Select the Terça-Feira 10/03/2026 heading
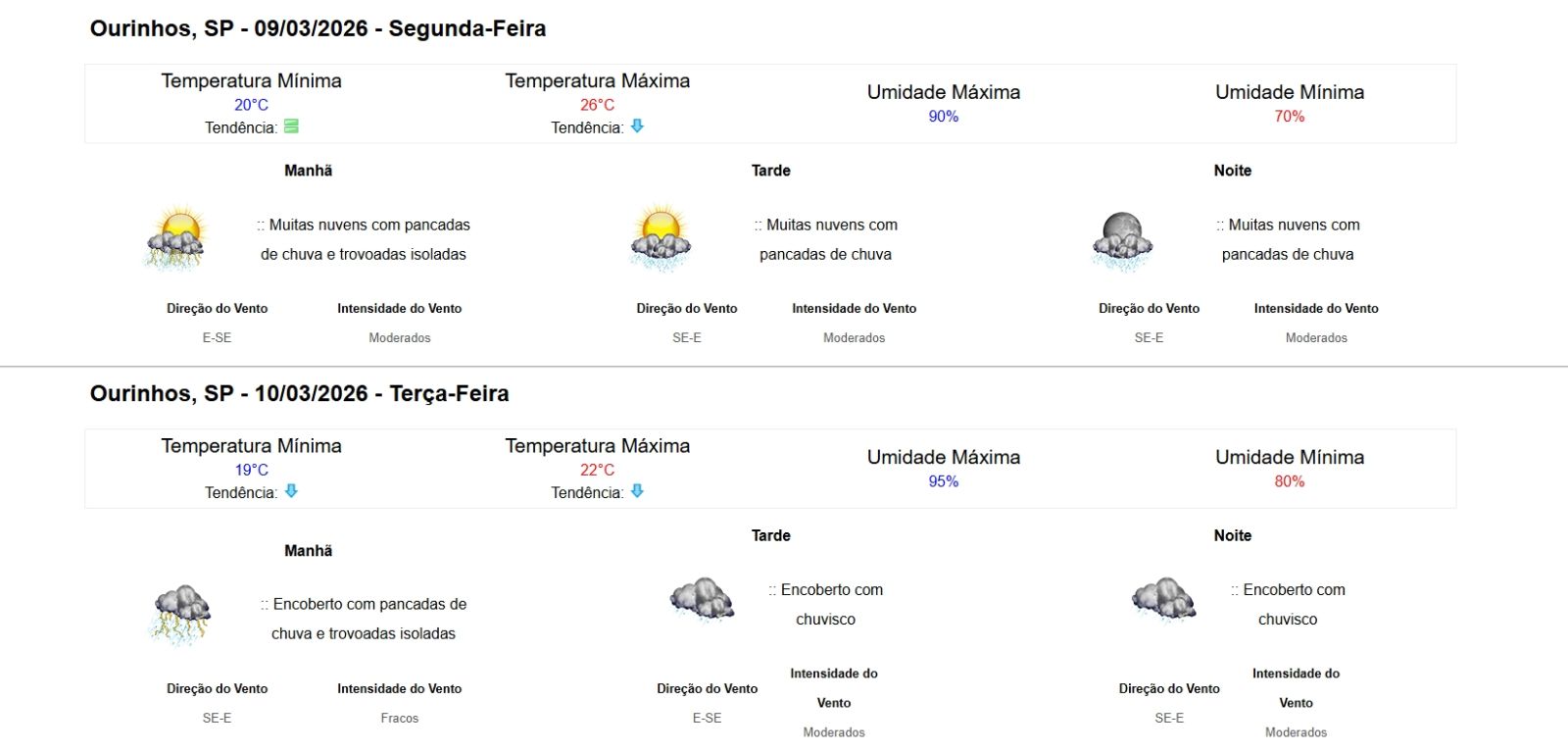Screen dimensions: 1568x751 point(299,393)
